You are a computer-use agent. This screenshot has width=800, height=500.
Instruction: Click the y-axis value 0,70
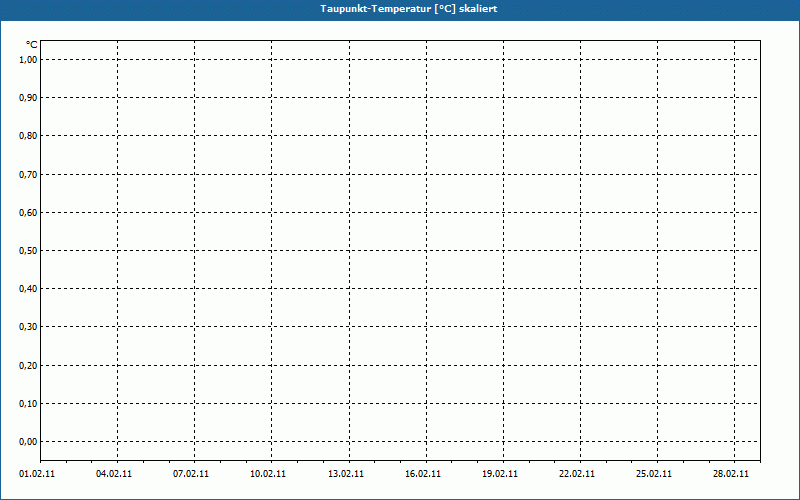(28, 174)
